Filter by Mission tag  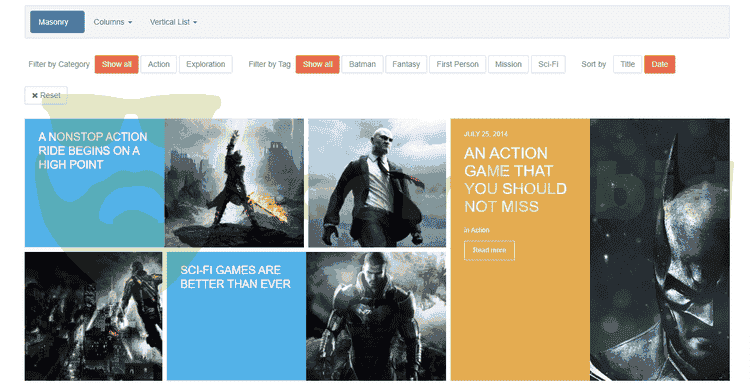tap(508, 64)
